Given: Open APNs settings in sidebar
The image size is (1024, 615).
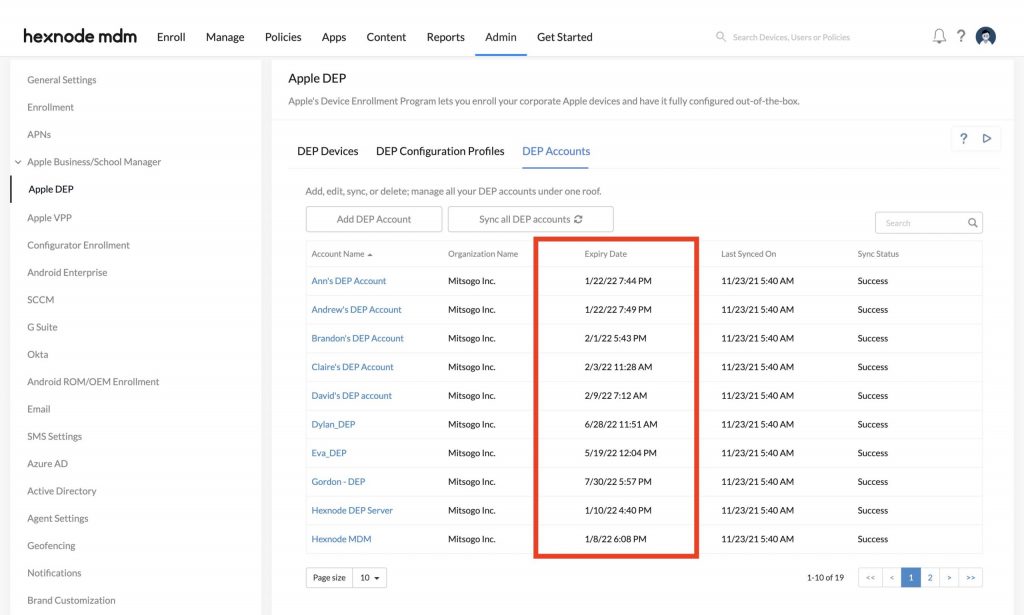Looking at the screenshot, I should pos(39,135).
